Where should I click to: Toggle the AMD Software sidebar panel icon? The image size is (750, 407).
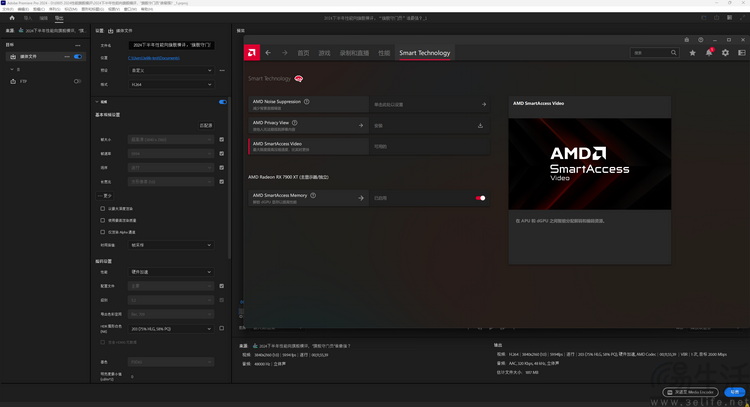click(742, 53)
